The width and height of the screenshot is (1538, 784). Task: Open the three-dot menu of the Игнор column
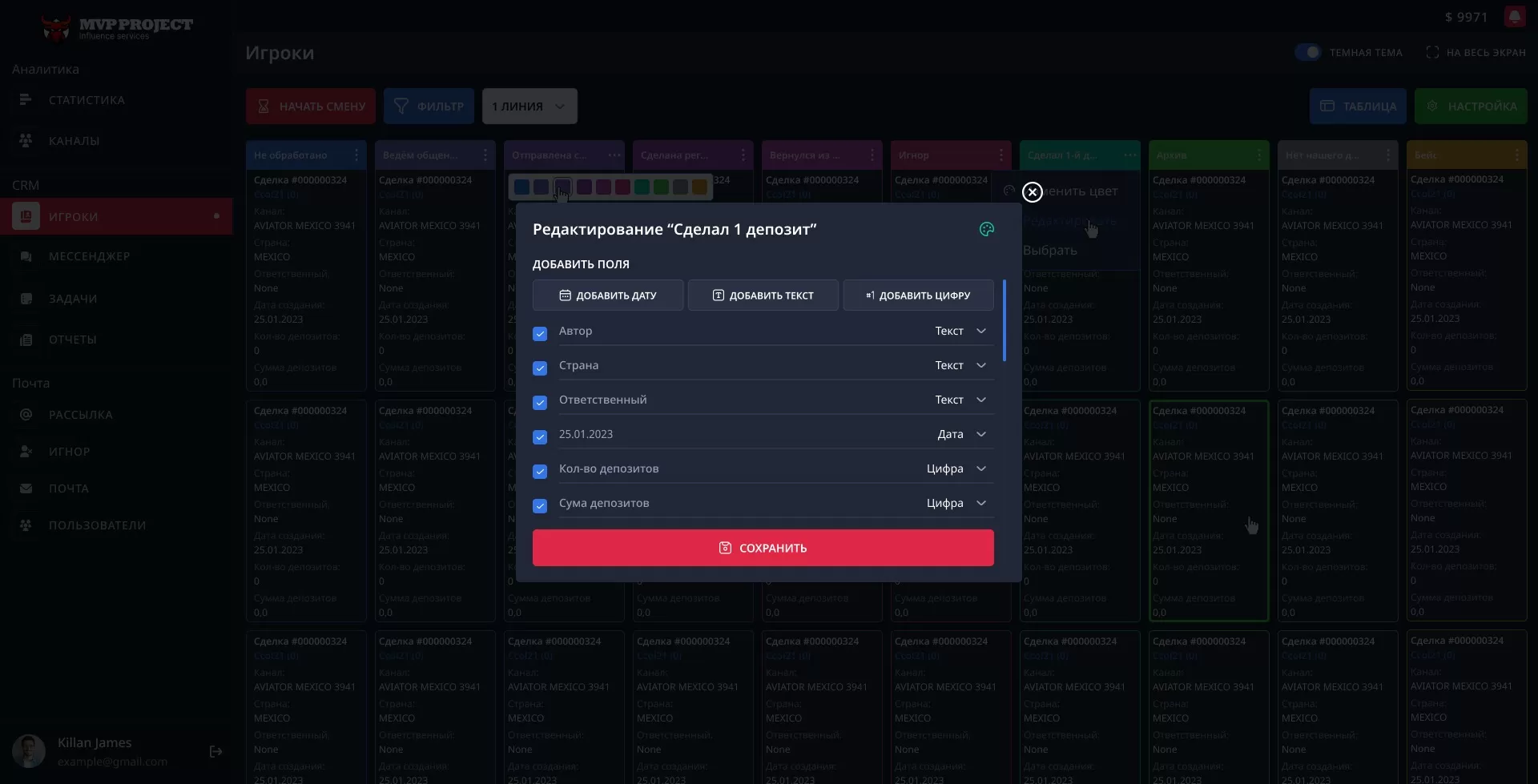(1001, 155)
